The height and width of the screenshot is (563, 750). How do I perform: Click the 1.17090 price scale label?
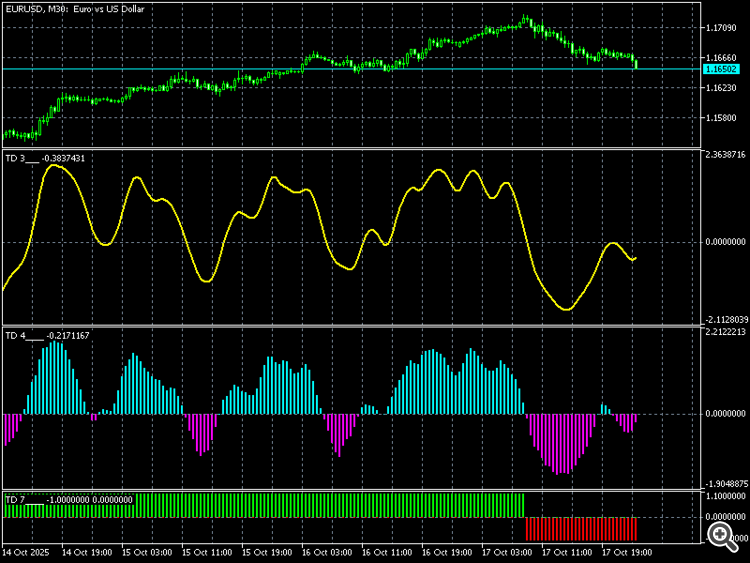point(721,28)
